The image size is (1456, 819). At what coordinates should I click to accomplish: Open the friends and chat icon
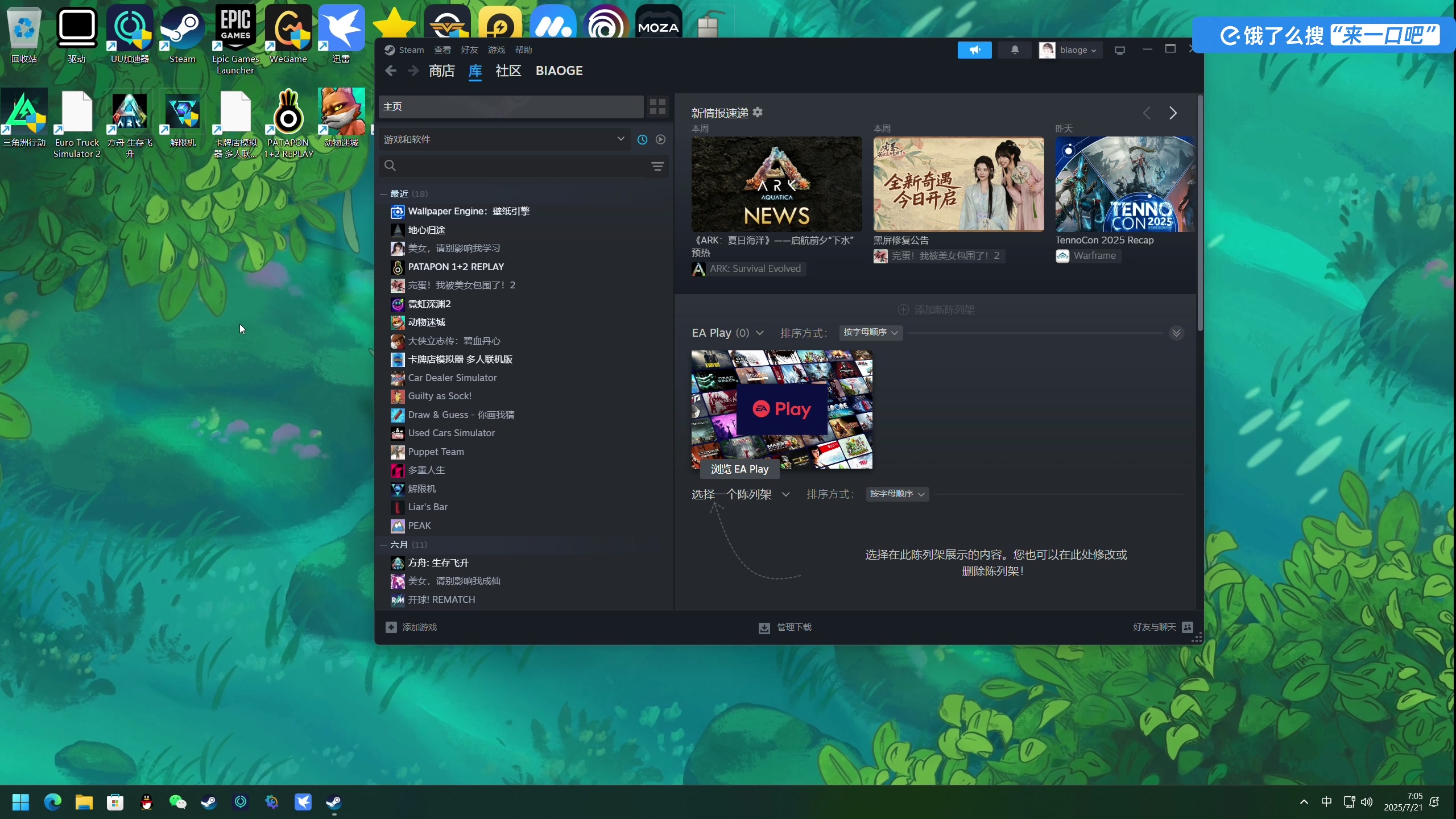pyautogui.click(x=1187, y=627)
